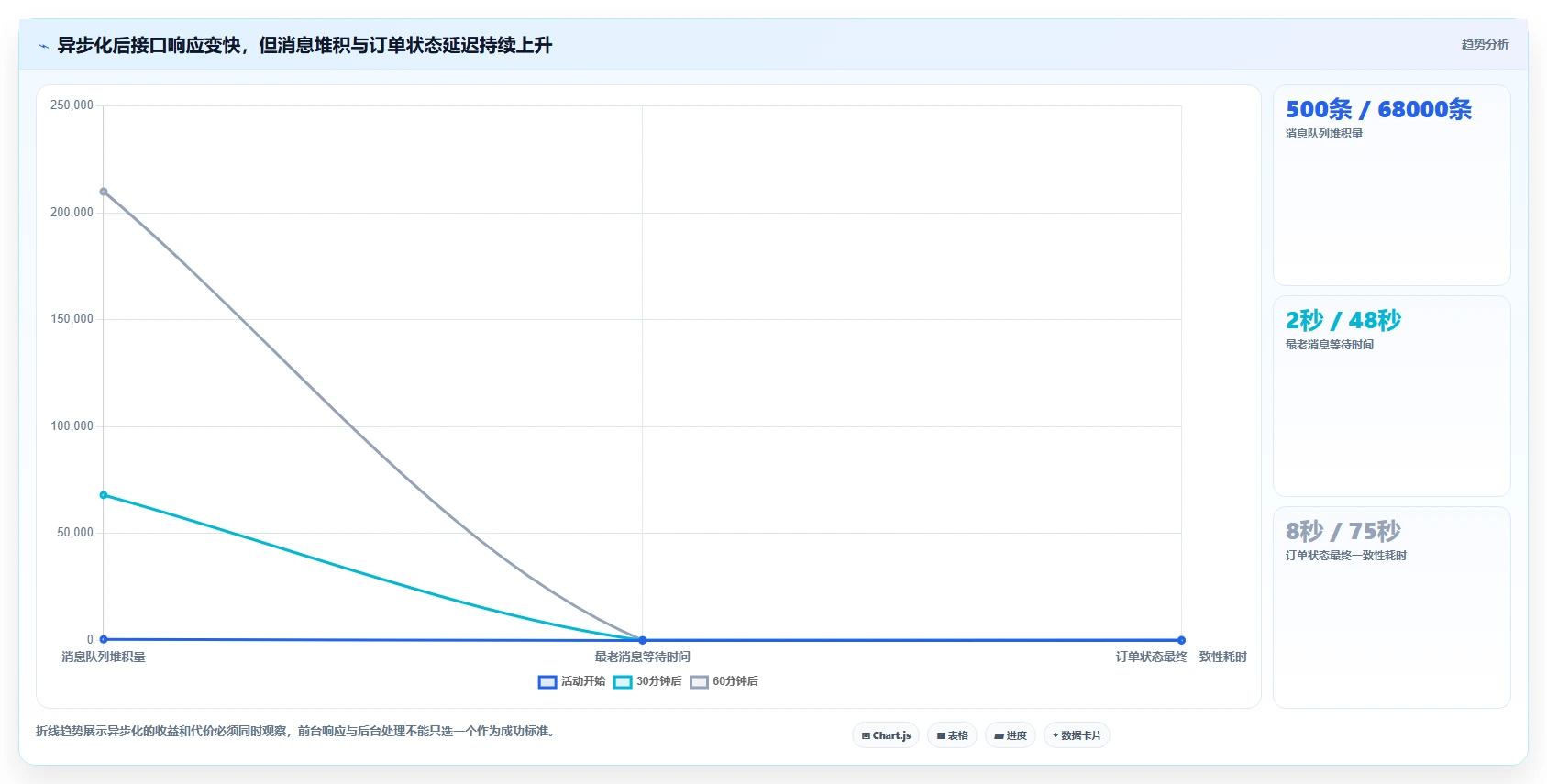Click the 250,000 y-axis label
The height and width of the screenshot is (784, 1547).
pos(72,105)
